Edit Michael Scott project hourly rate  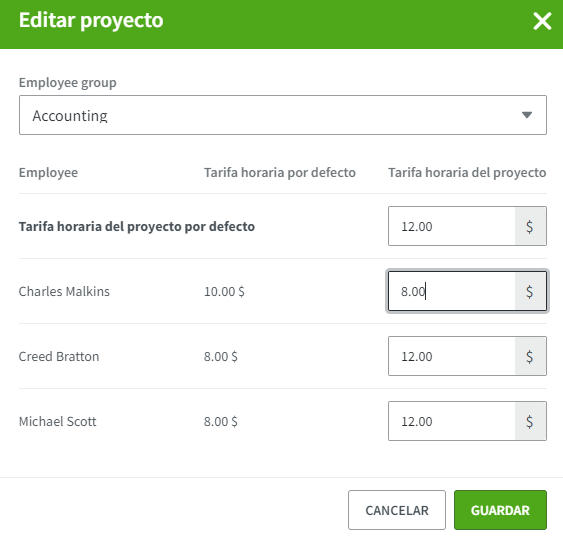point(452,421)
